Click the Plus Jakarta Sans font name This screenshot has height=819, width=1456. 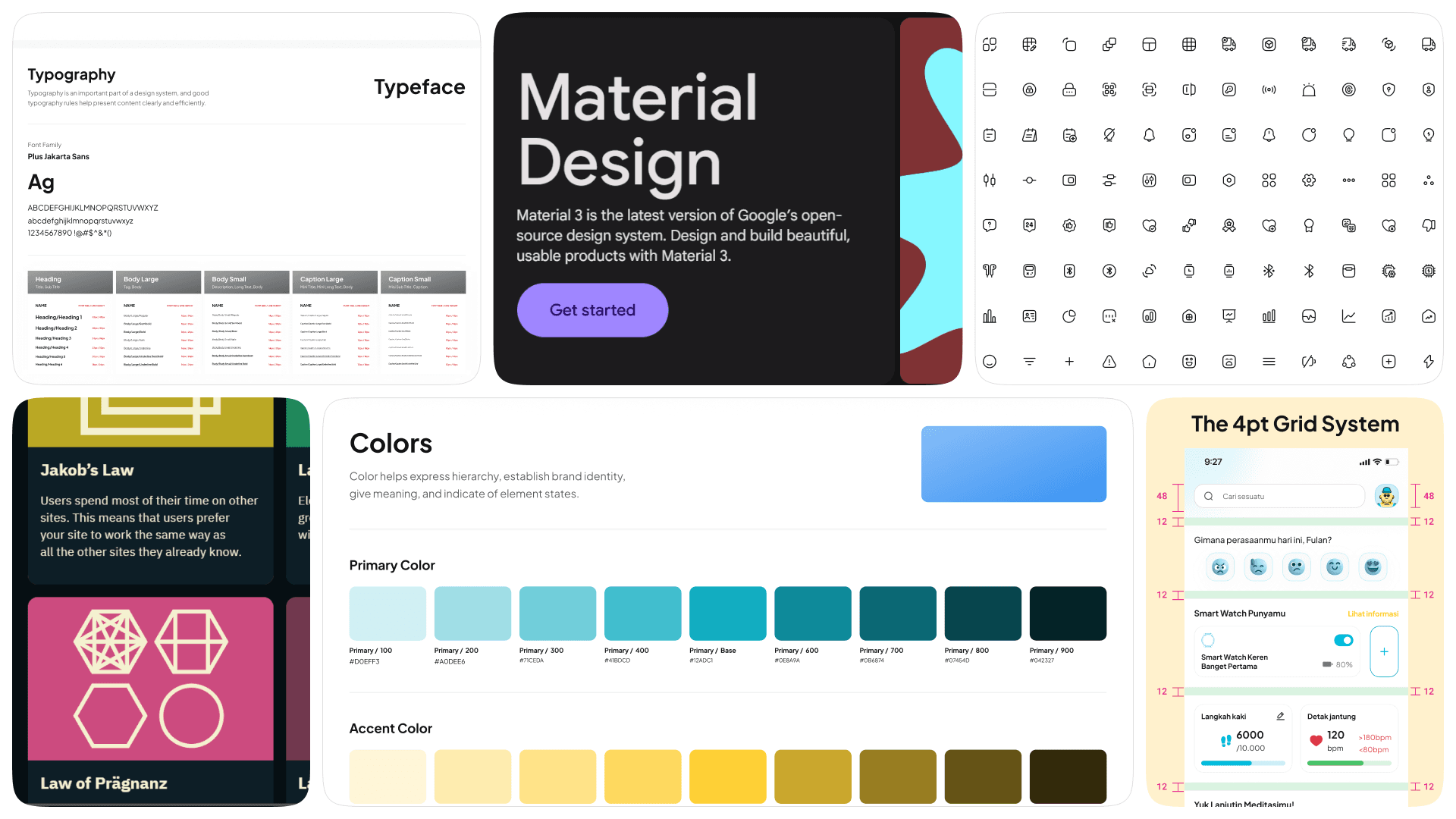[x=58, y=157]
